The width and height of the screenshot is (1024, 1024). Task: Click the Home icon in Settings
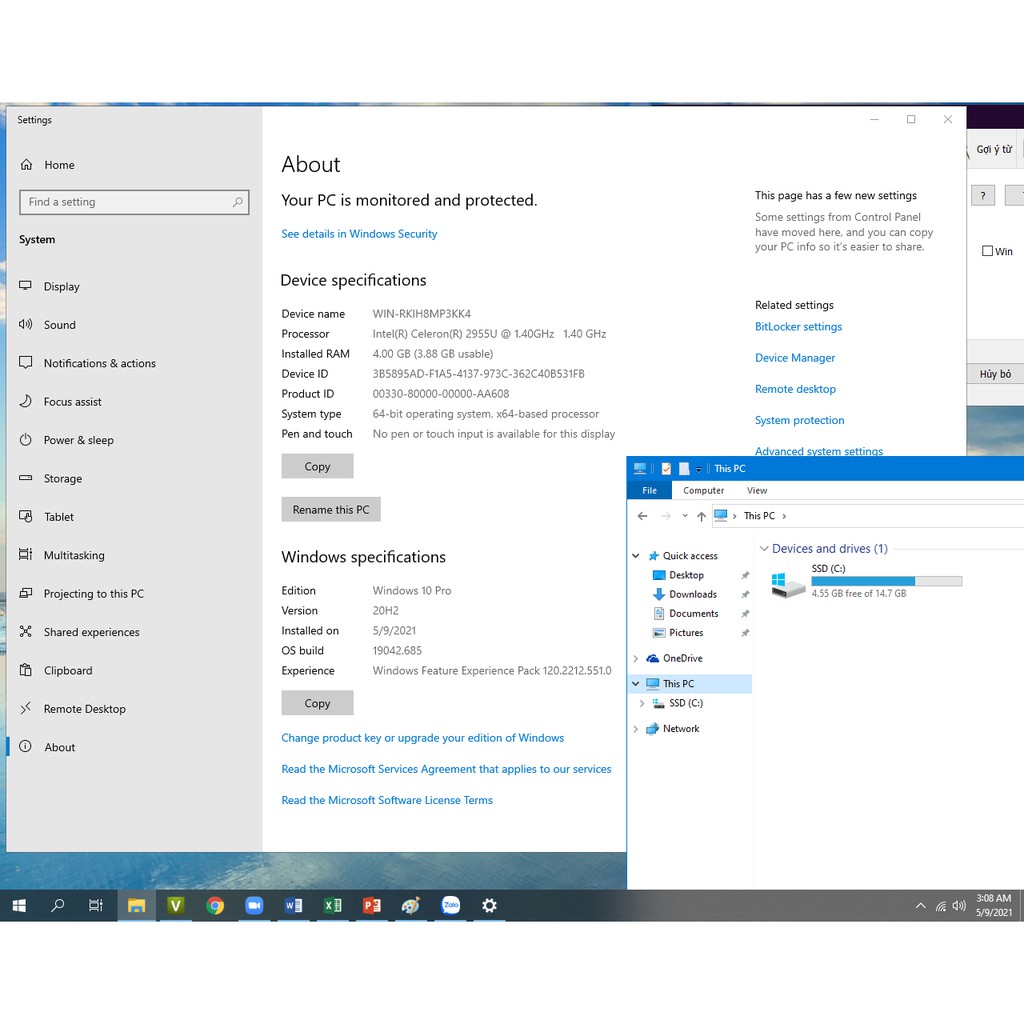click(26, 165)
